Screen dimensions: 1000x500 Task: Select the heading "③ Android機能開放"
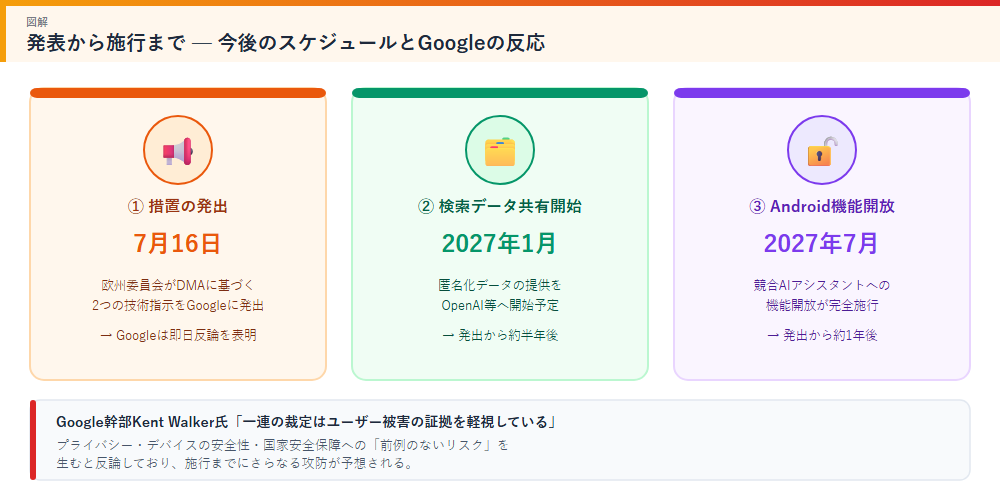tap(821, 207)
